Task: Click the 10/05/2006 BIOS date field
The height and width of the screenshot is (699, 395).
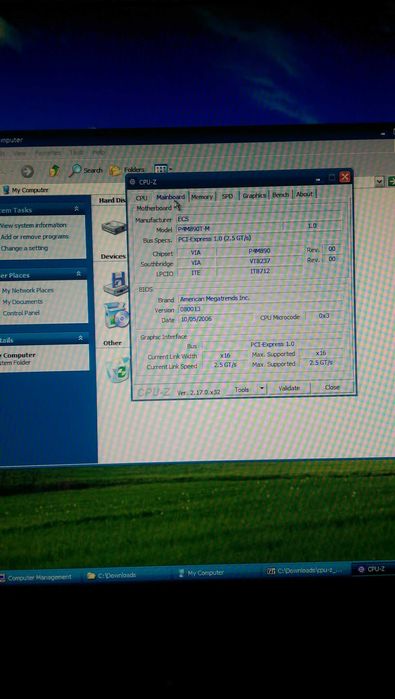Action: (x=215, y=319)
